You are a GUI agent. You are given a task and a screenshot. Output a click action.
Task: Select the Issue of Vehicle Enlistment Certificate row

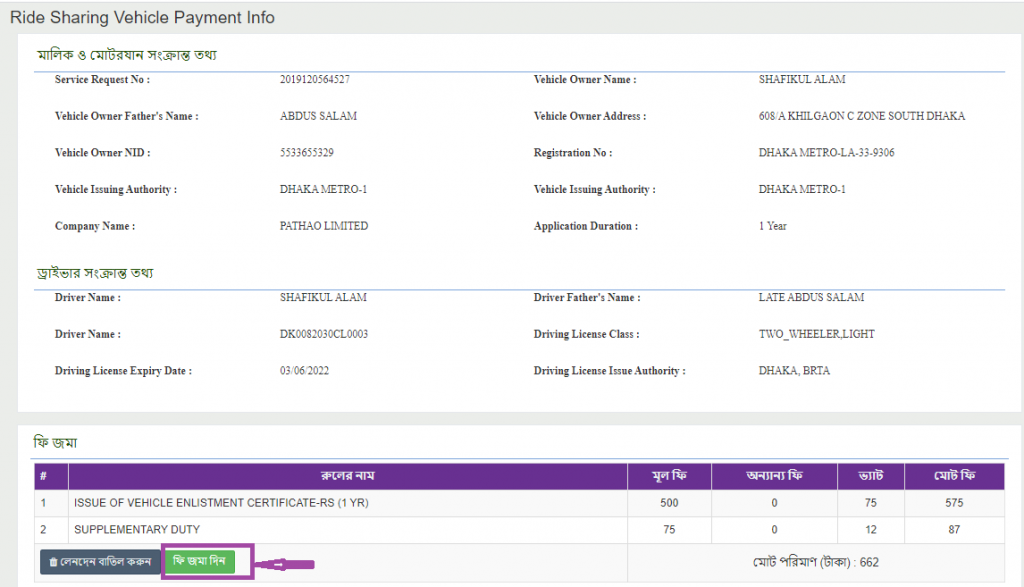pyautogui.click(x=221, y=503)
